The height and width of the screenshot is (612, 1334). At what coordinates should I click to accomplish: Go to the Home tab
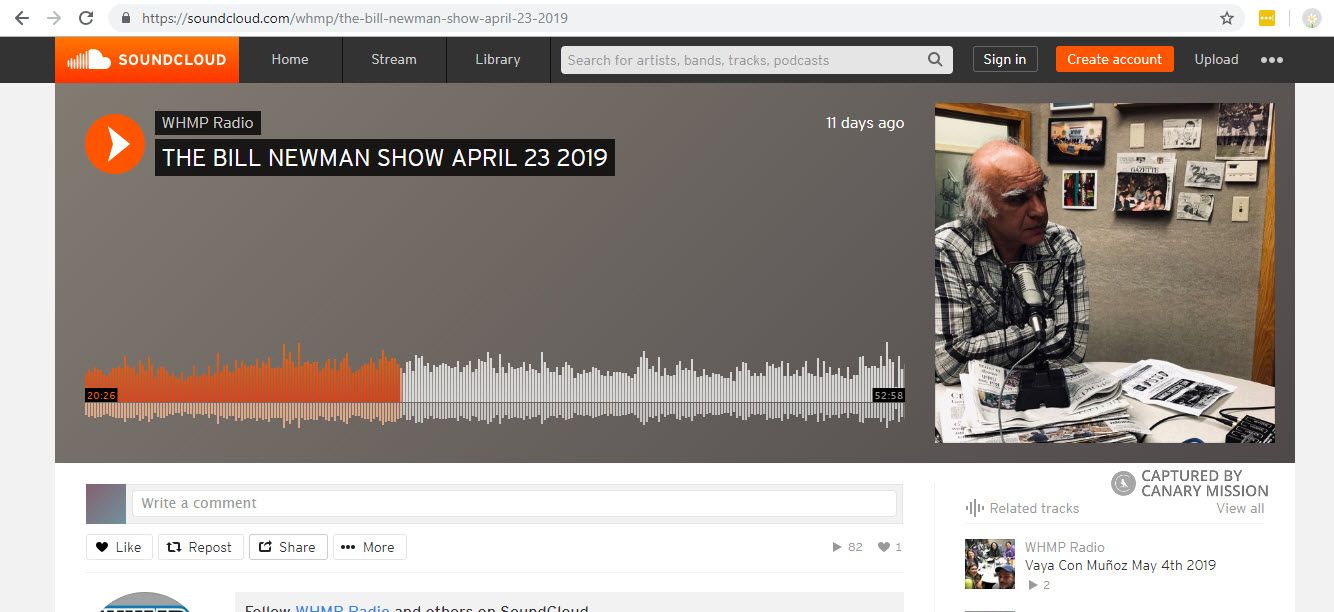click(x=290, y=60)
